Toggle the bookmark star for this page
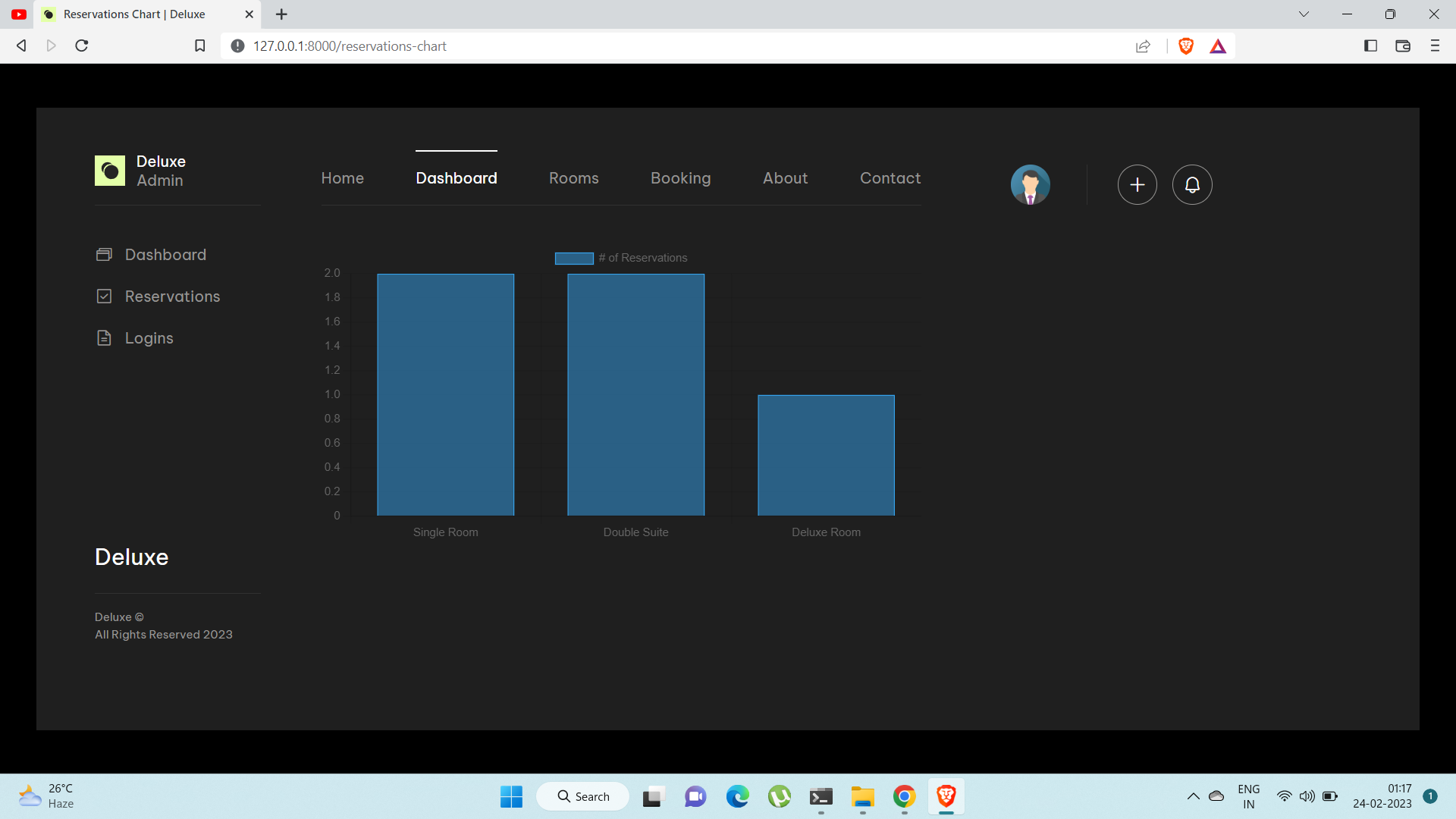The image size is (1456, 819). point(199,45)
